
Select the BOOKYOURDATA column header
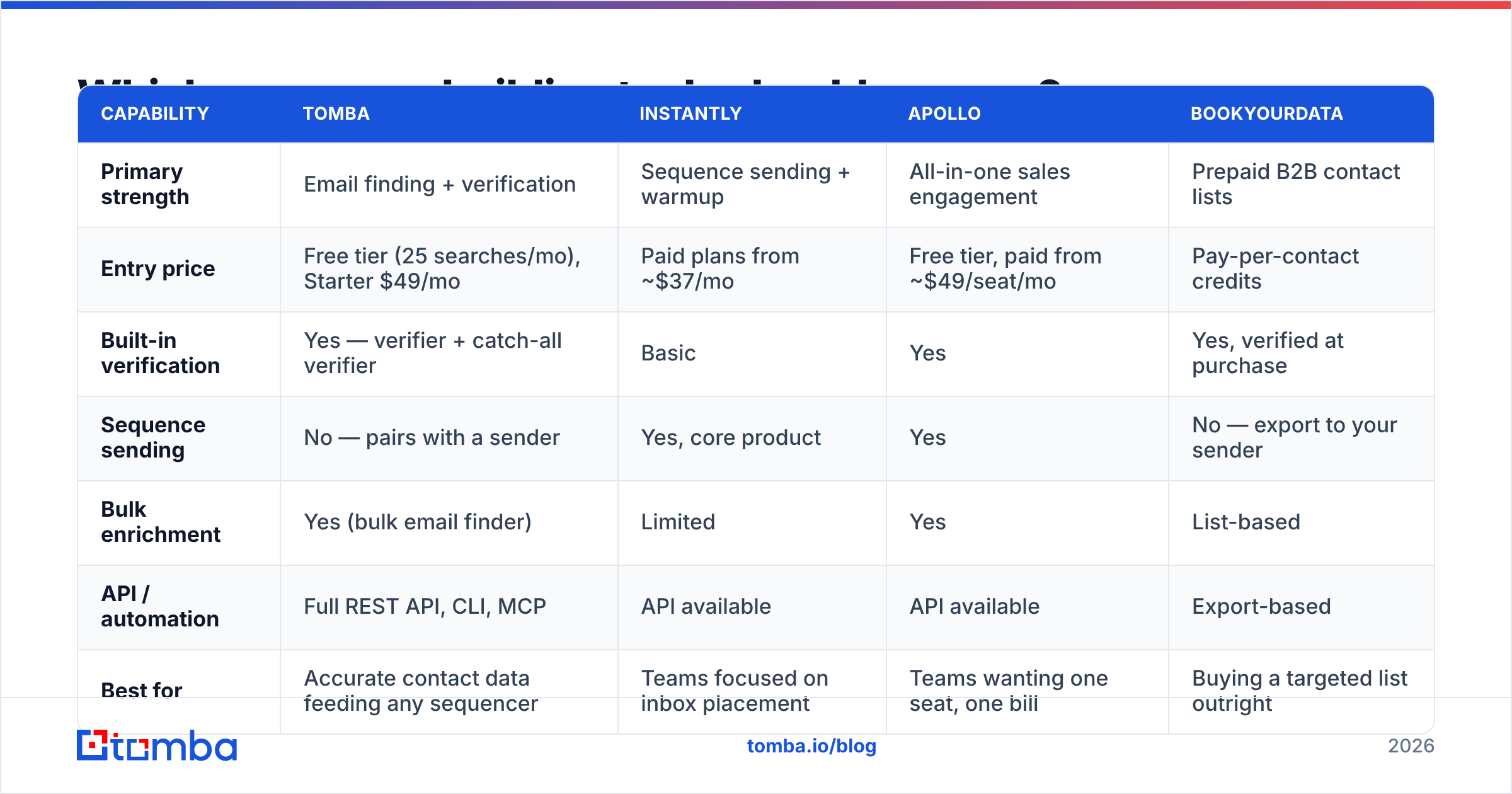[x=1267, y=113]
